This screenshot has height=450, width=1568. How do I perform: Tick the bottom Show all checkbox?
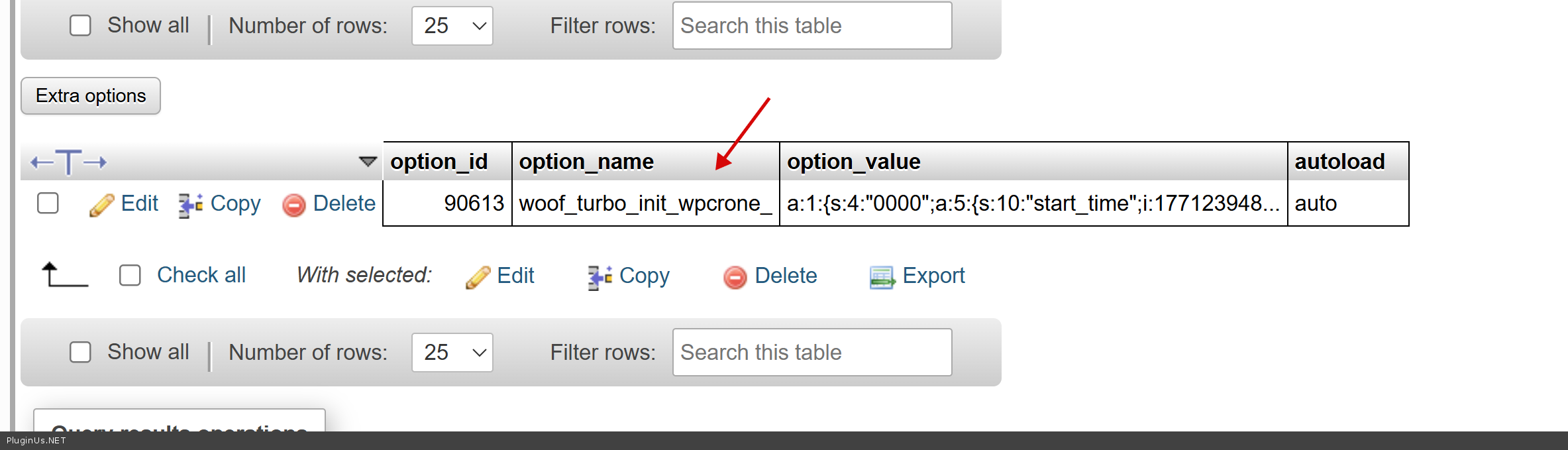coord(80,353)
